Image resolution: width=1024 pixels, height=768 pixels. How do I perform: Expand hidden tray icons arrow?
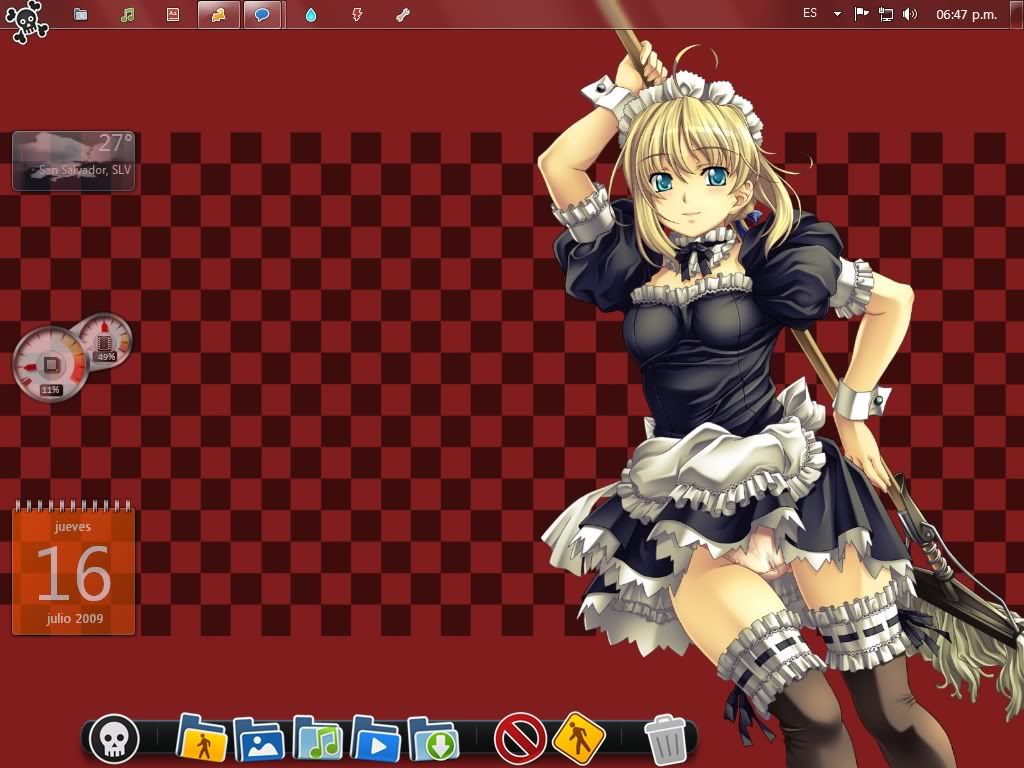(837, 14)
